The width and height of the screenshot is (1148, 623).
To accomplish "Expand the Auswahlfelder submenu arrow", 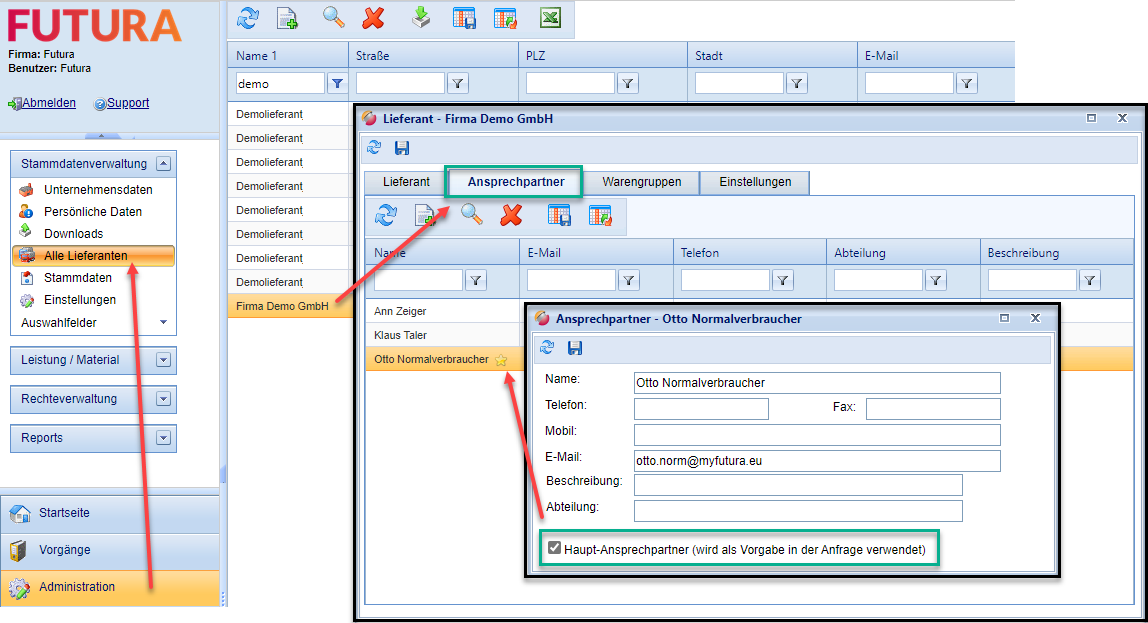I will [163, 323].
